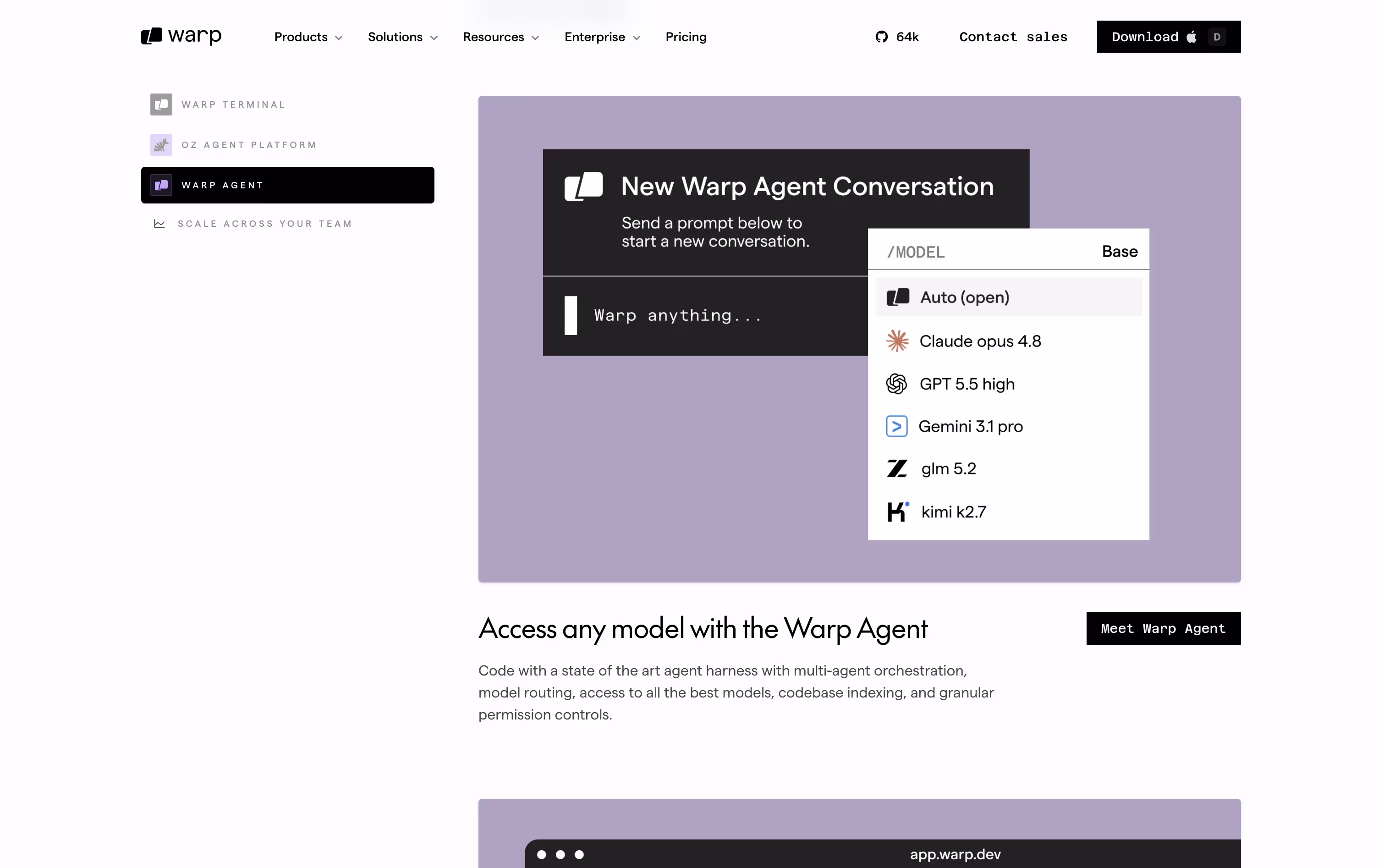Click the Contact sales link

(x=1013, y=37)
